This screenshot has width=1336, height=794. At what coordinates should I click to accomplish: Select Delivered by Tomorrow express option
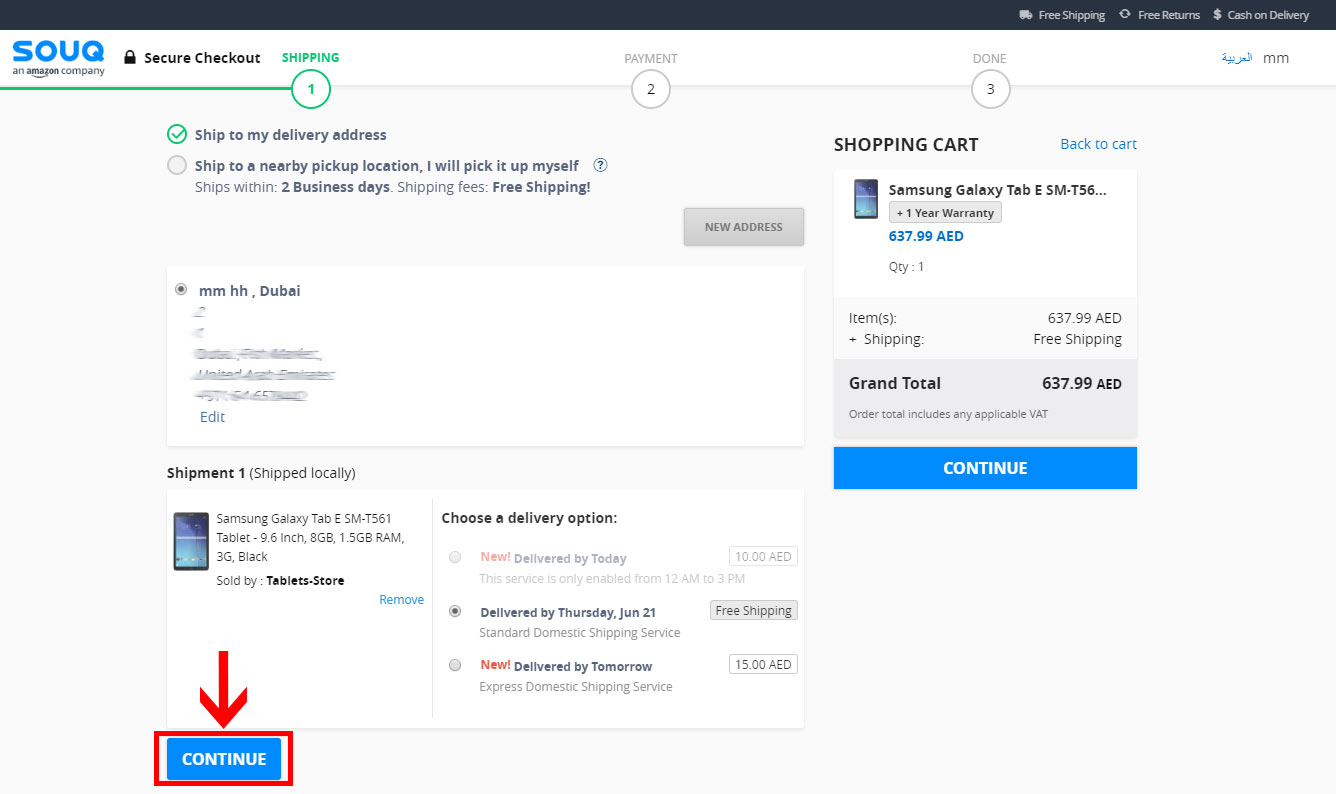coord(455,665)
